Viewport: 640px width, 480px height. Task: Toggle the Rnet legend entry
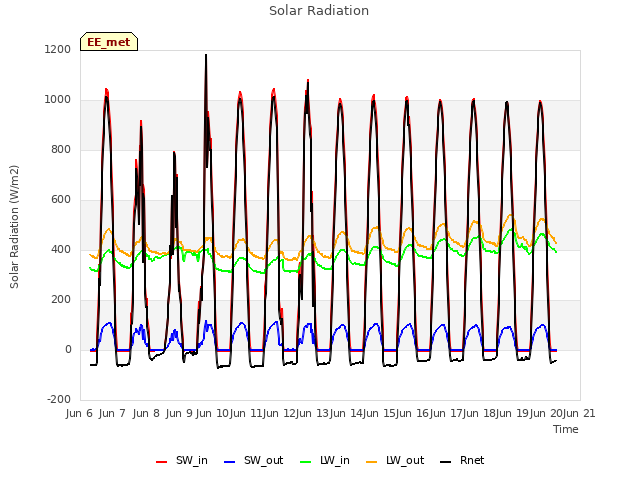point(462,460)
